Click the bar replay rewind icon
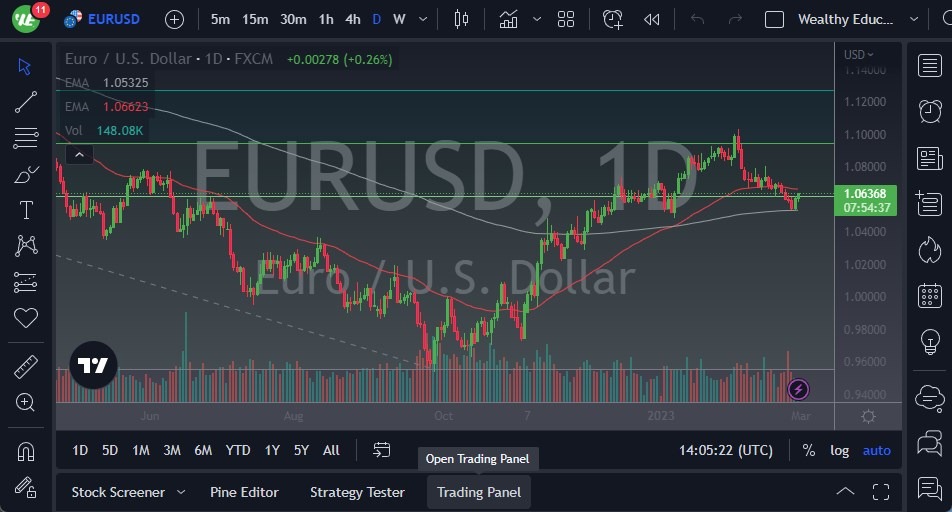This screenshot has width=952, height=512. pyautogui.click(x=652, y=19)
